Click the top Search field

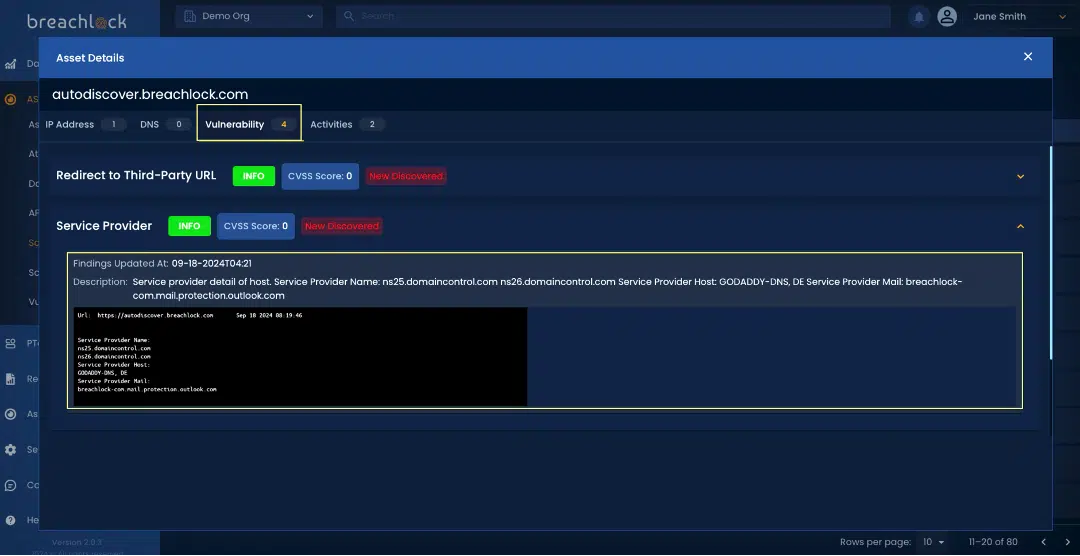pyautogui.click(x=613, y=16)
